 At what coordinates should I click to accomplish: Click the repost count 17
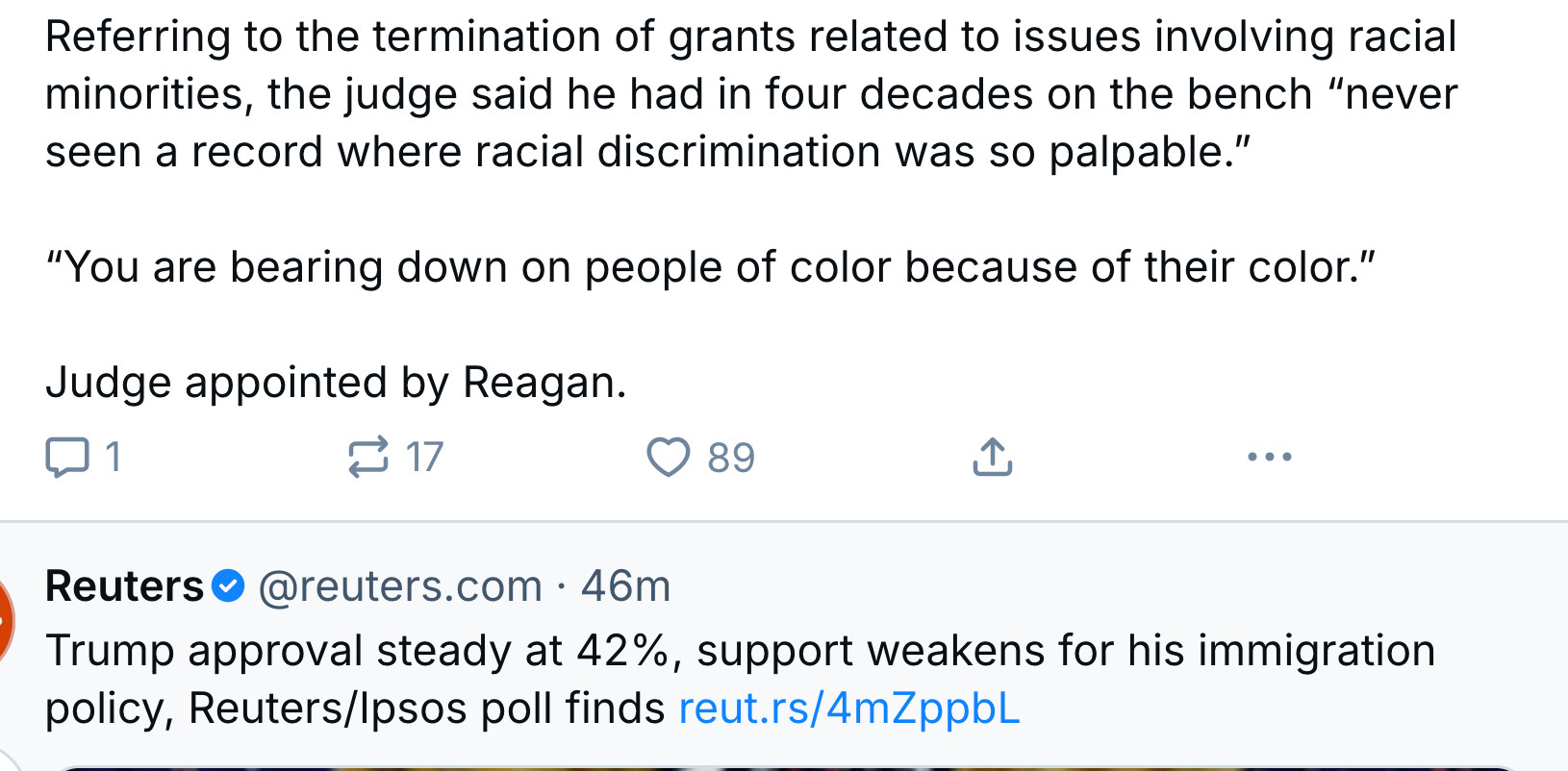click(424, 458)
